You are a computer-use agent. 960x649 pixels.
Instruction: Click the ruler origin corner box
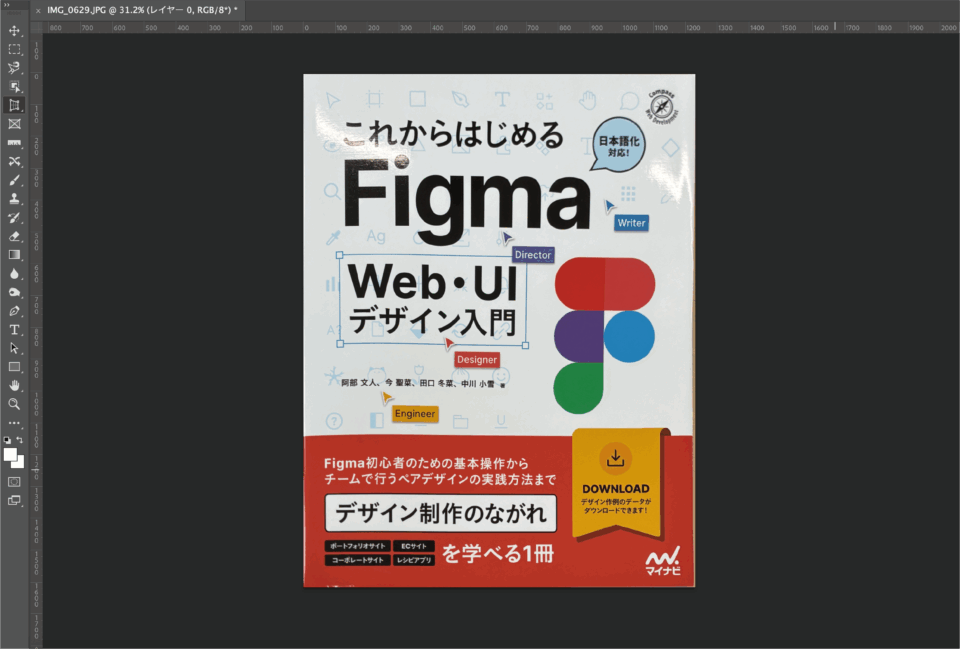[36, 28]
